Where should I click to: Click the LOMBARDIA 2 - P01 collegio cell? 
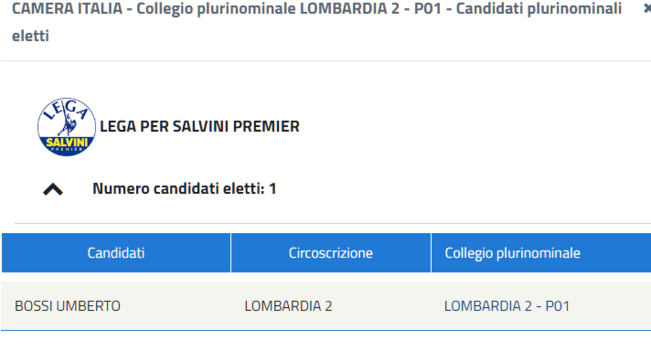coord(507,306)
